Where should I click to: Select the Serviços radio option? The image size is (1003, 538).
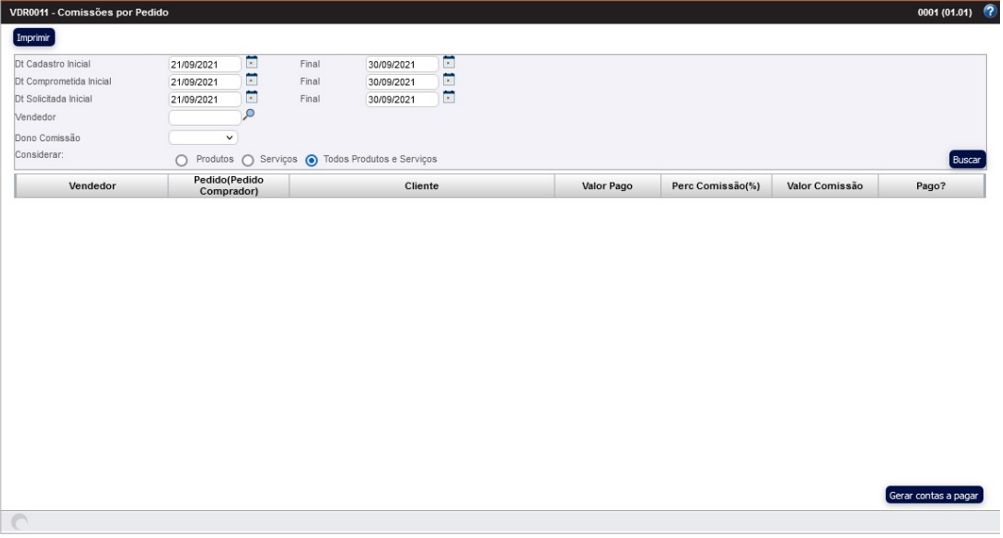point(248,160)
